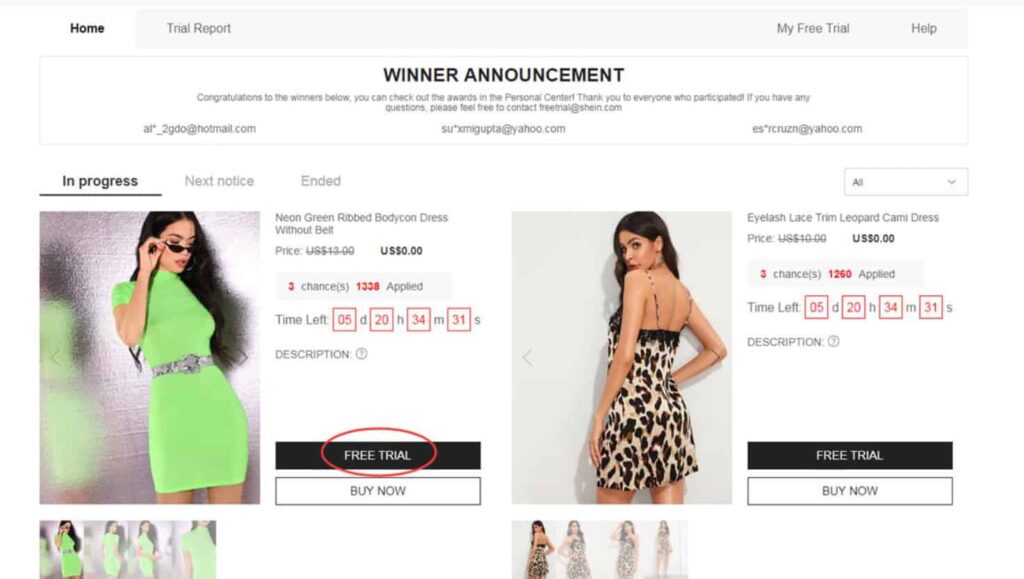
Task: Open the Eyelash Lace Trim Leopard Cami Dress title
Action: [842, 217]
